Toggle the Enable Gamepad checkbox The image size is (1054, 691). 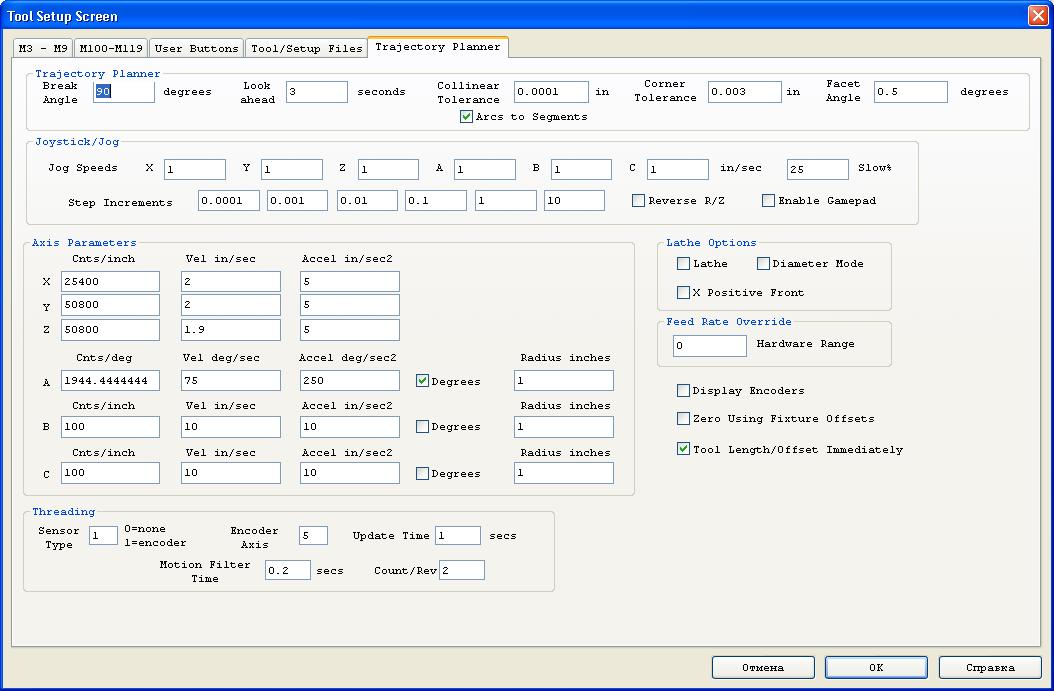pos(768,201)
